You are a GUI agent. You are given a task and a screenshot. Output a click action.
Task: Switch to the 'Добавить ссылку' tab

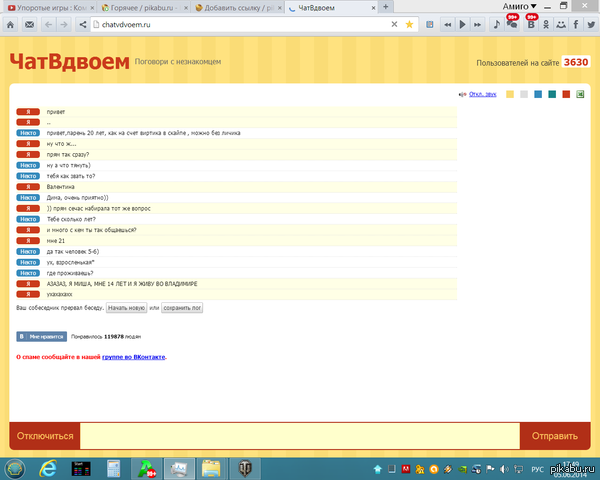tap(238, 7)
